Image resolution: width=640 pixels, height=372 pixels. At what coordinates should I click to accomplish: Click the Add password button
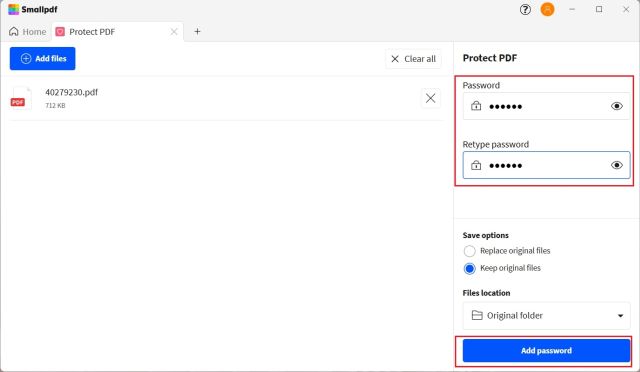click(x=546, y=350)
